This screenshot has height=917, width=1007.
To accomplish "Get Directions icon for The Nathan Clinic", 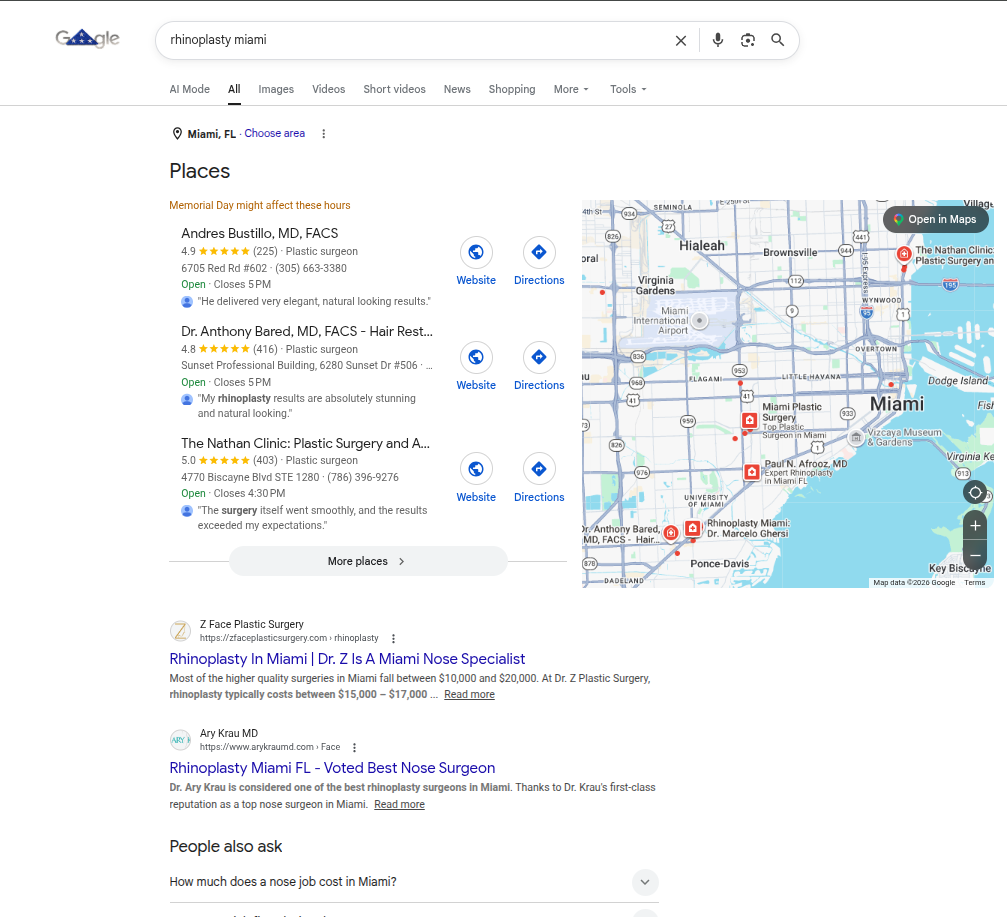I will click(x=539, y=469).
